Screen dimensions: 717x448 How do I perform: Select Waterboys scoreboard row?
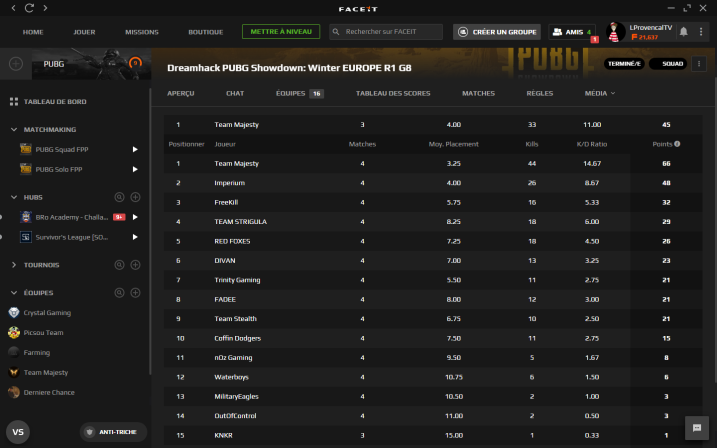433,377
